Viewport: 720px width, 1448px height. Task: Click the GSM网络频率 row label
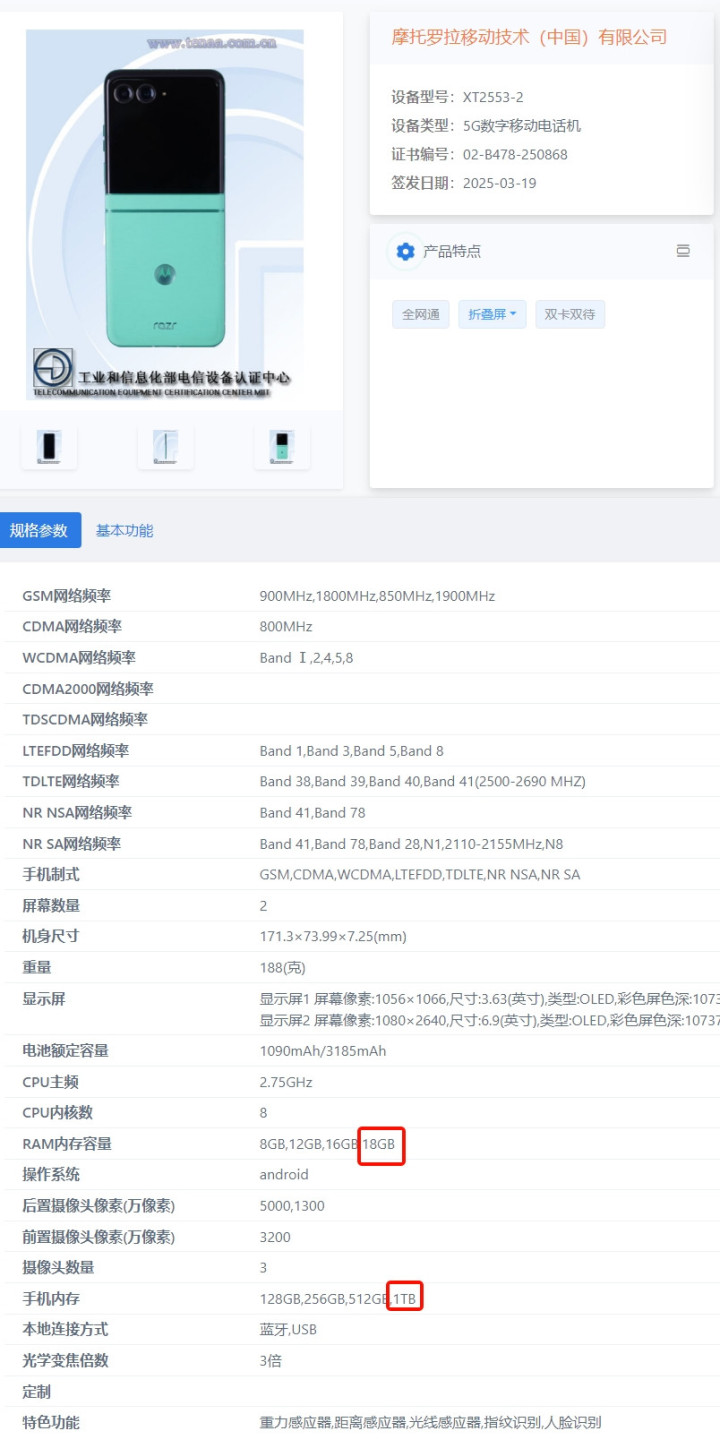[67, 596]
